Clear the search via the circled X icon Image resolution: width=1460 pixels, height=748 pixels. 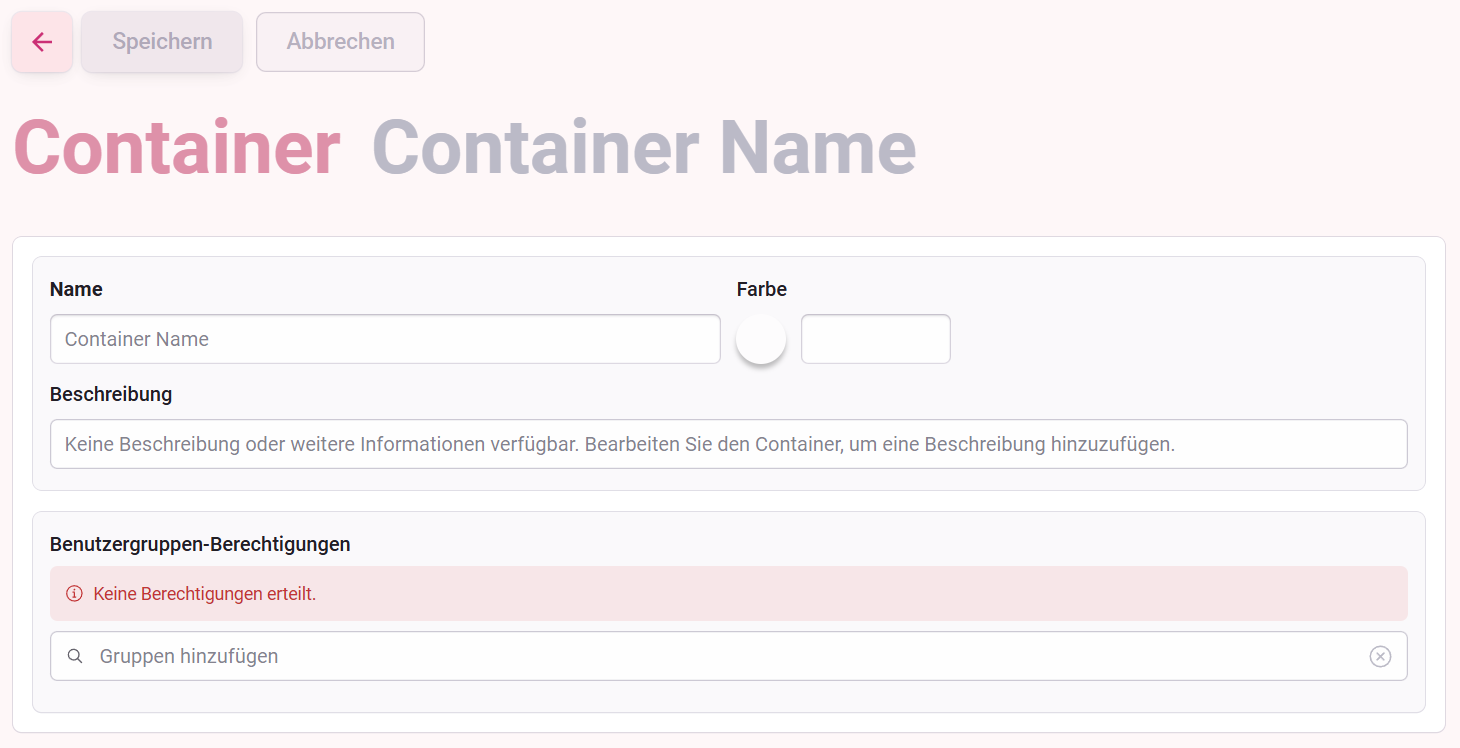[x=1380, y=656]
